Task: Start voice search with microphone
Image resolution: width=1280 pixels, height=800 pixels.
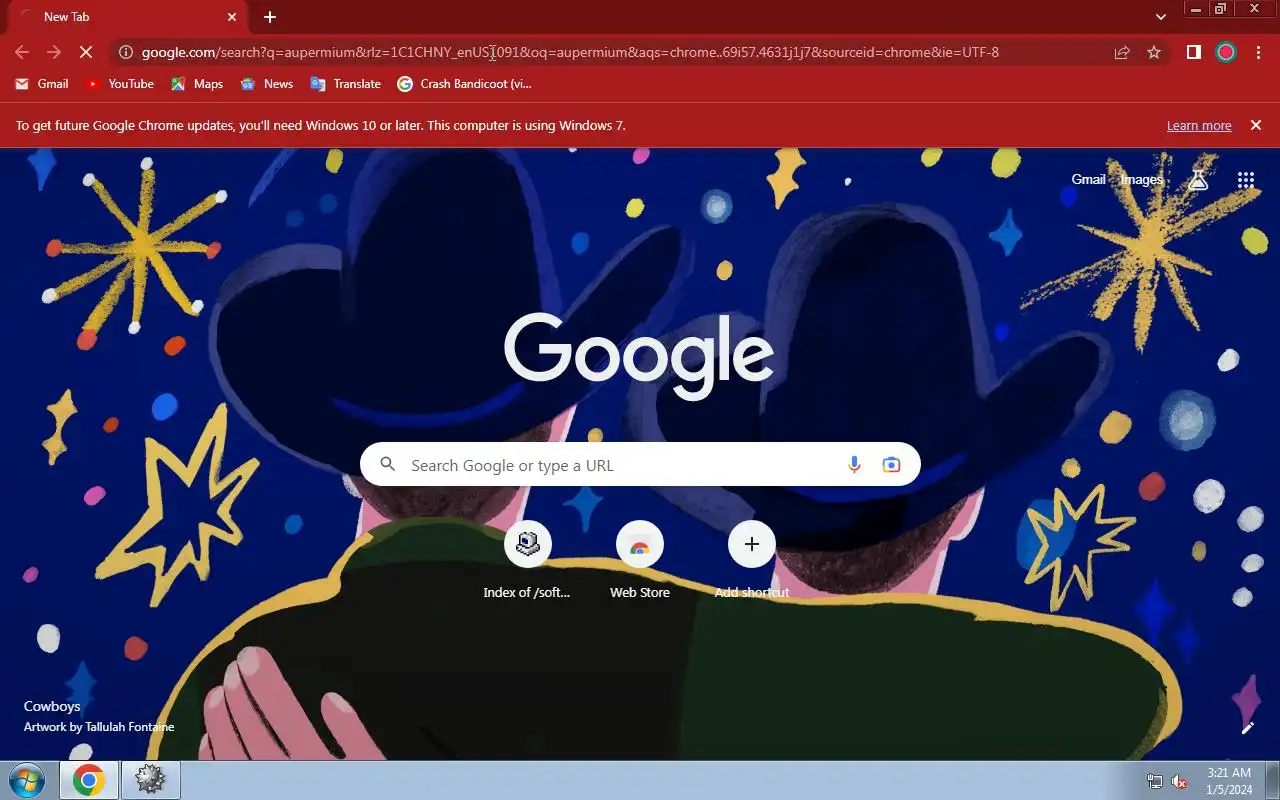Action: click(854, 464)
